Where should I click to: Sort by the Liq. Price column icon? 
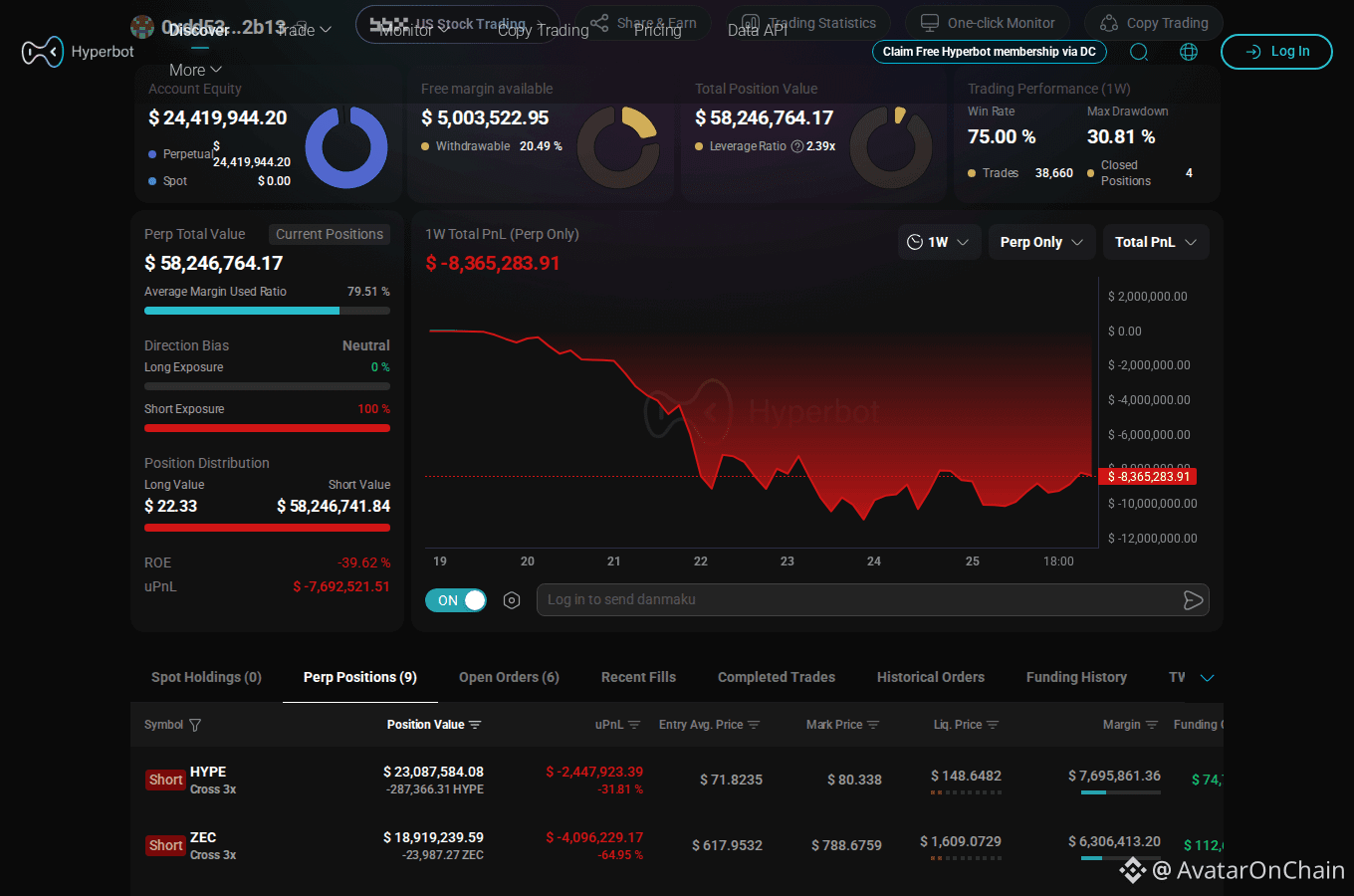coord(993,725)
